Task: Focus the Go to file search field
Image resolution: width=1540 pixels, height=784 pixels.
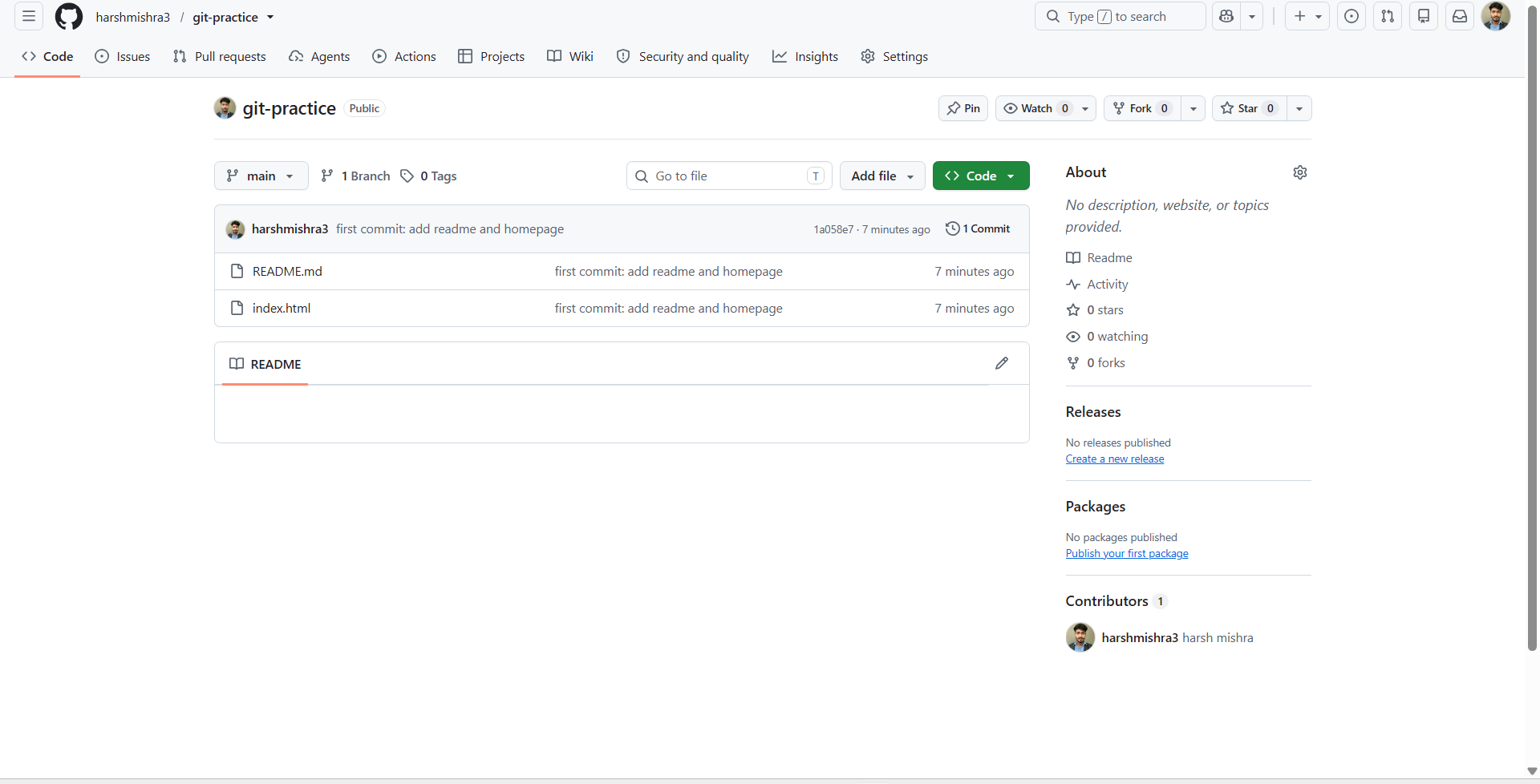Action: (x=729, y=176)
